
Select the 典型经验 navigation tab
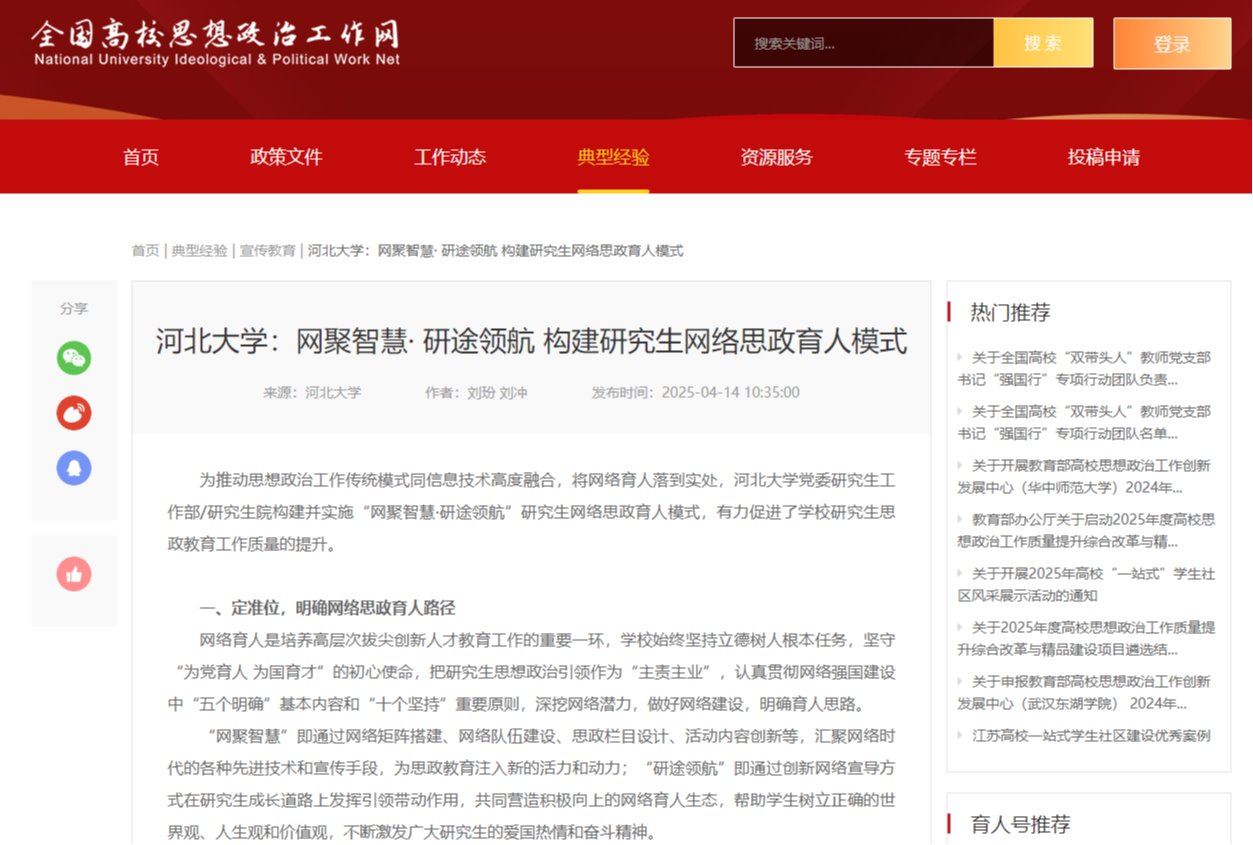[613, 157]
